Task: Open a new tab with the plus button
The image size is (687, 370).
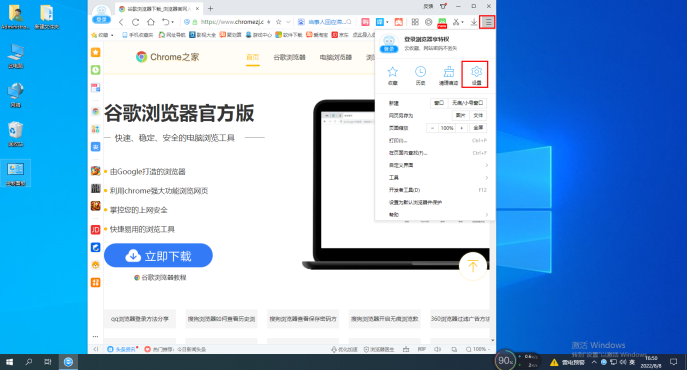Action: (x=211, y=8)
